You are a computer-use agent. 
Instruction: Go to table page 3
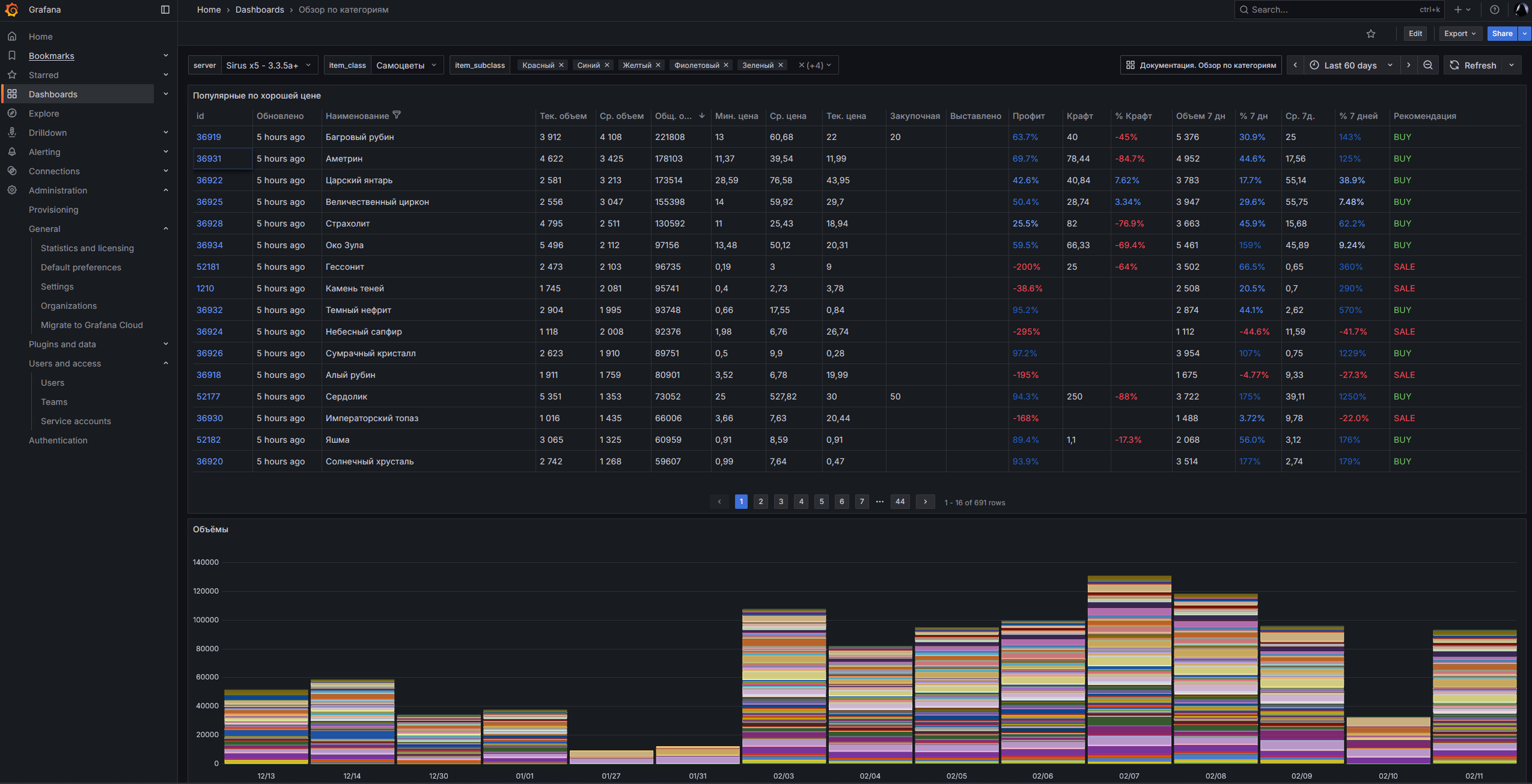pos(781,502)
